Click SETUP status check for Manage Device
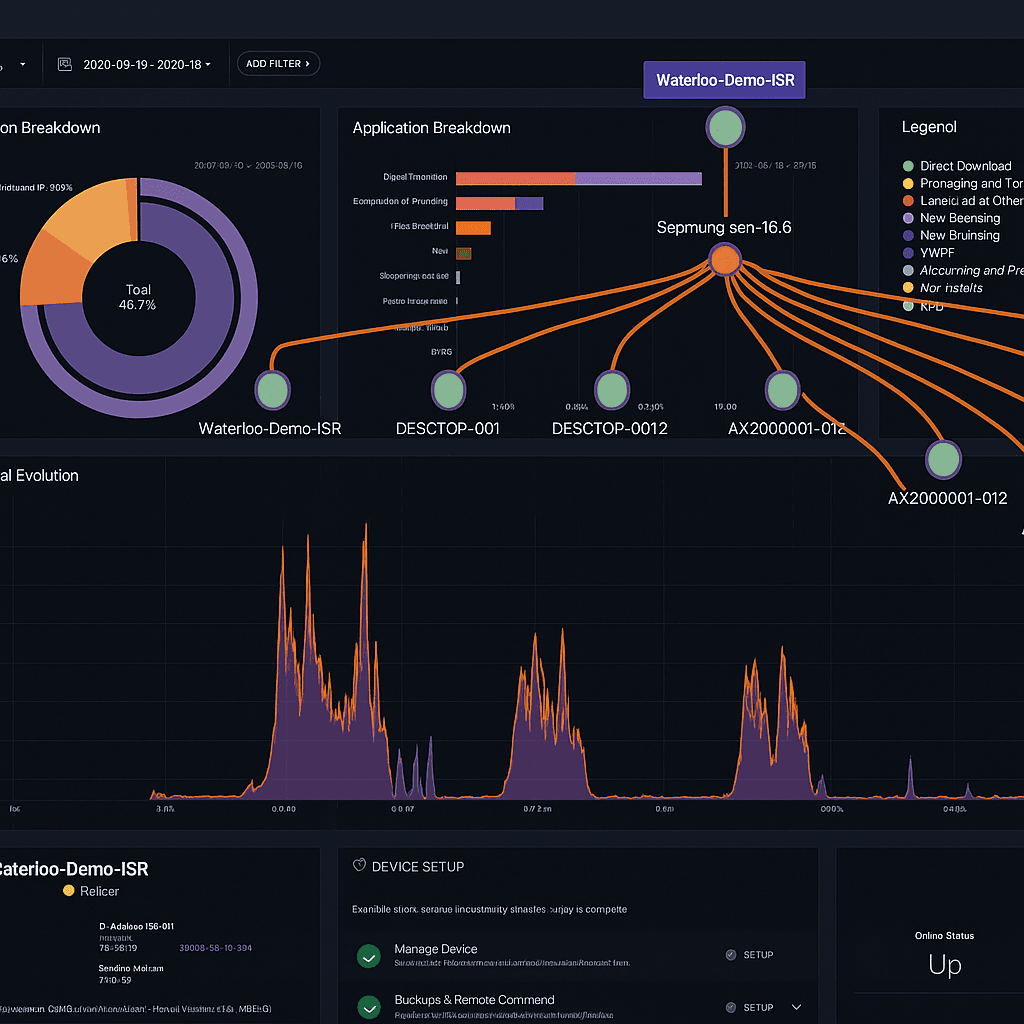Image resolution: width=1024 pixels, height=1024 pixels. (750, 955)
